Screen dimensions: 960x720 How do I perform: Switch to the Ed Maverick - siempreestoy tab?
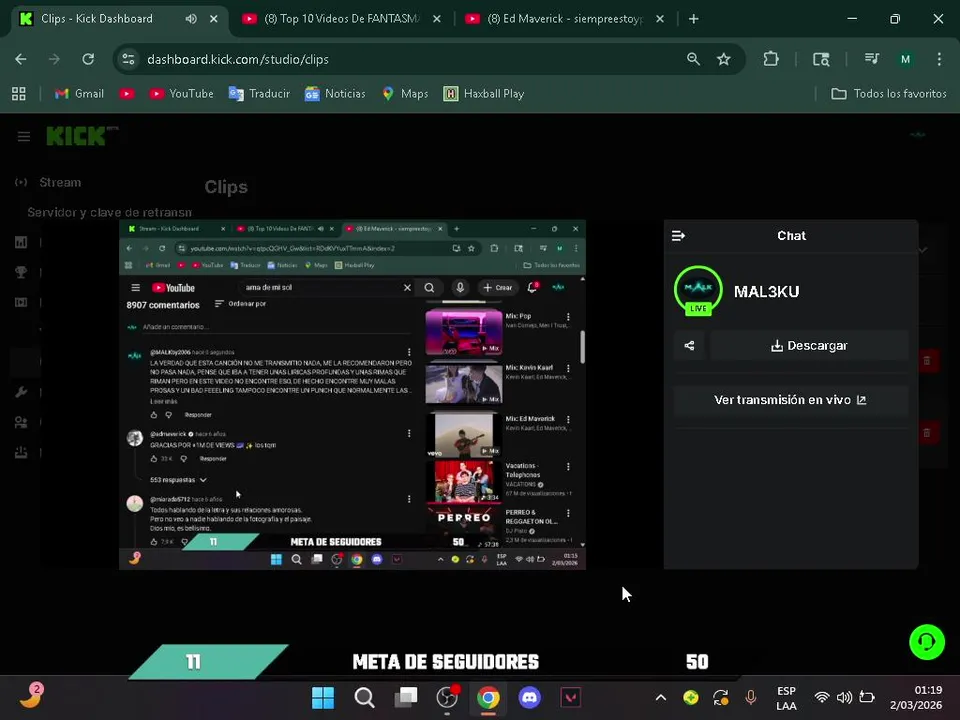pyautogui.click(x=564, y=19)
